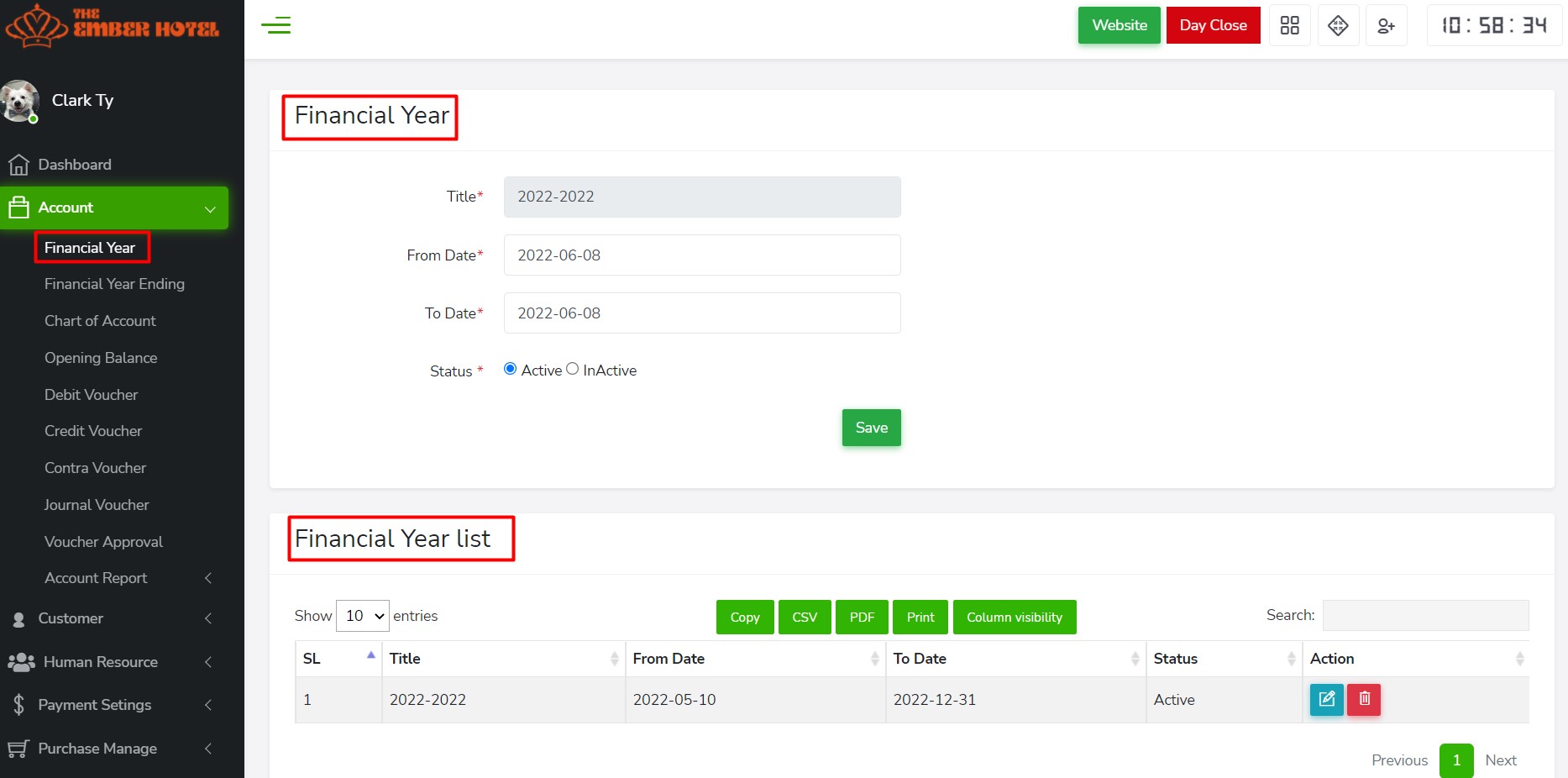Click The Ember Hotel logo
The image size is (1568, 778).
coord(112,25)
